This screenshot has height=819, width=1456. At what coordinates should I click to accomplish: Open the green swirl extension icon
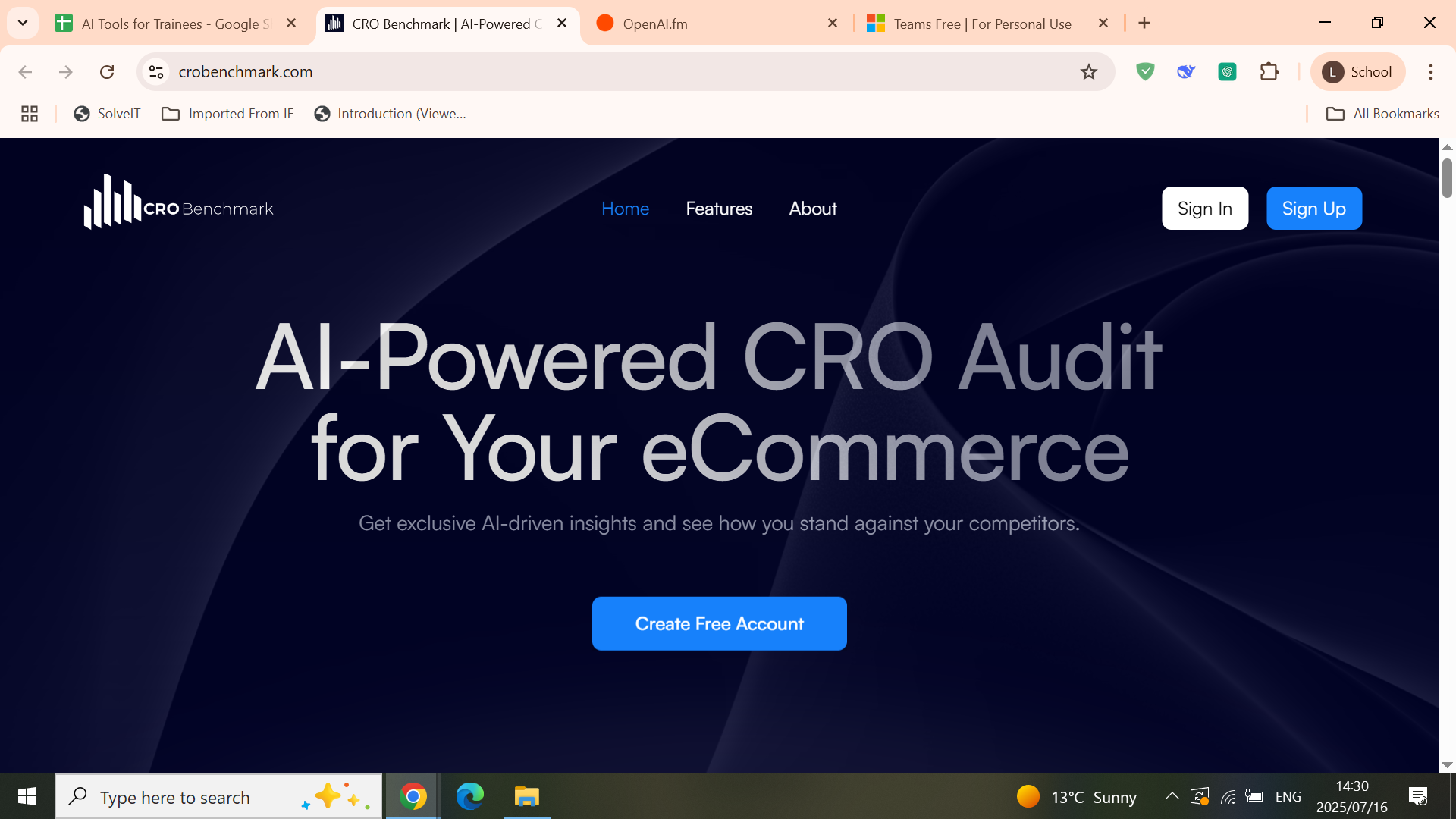[x=1227, y=72]
